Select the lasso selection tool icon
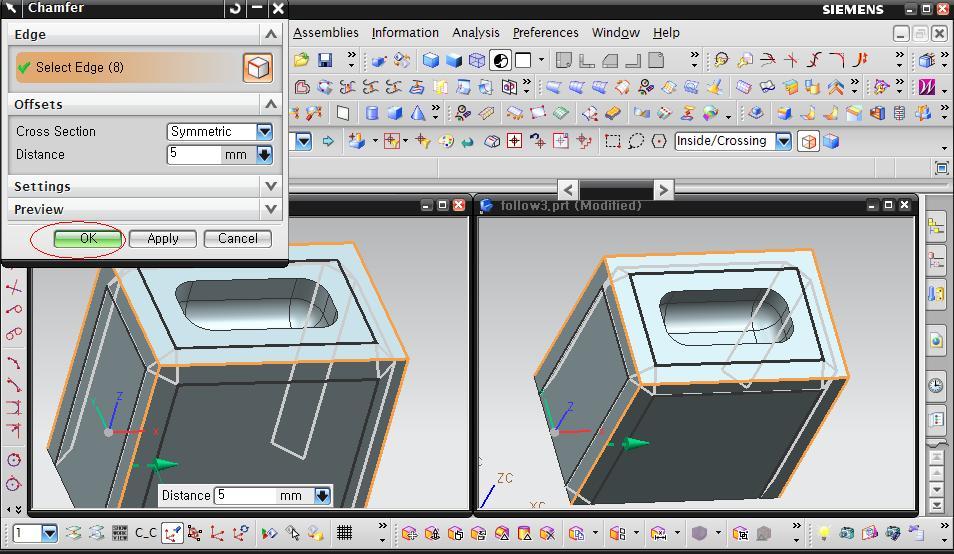The height and width of the screenshot is (554, 954). [x=635, y=141]
